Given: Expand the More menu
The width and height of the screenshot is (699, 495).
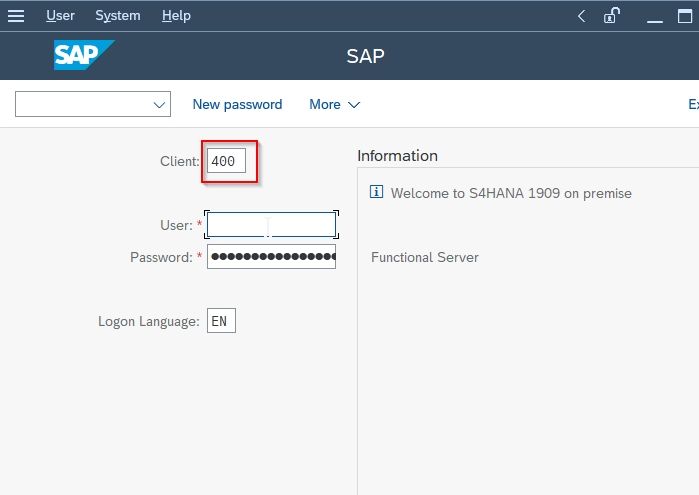Looking at the screenshot, I should [334, 104].
